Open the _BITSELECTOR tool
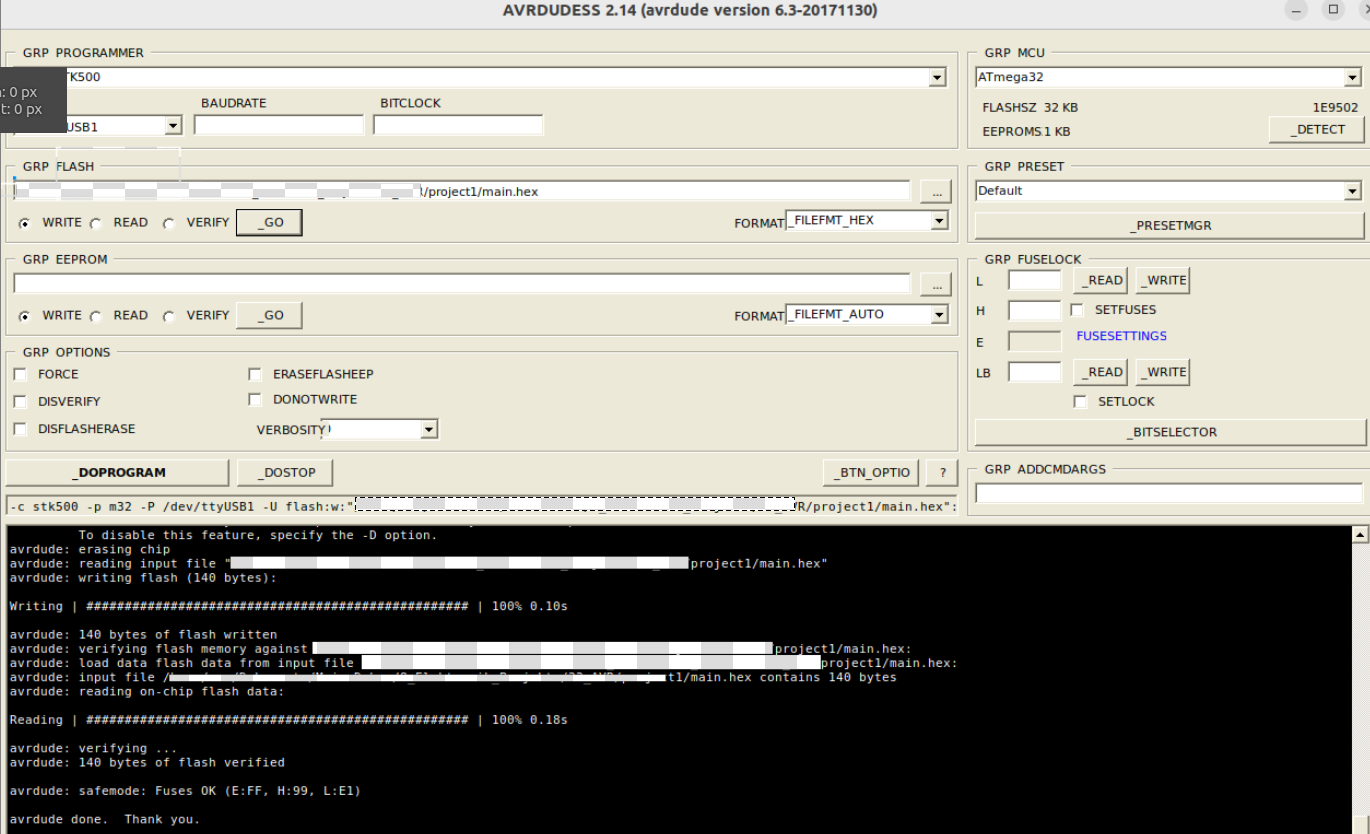The height and width of the screenshot is (834, 1370). pyautogui.click(x=1170, y=432)
